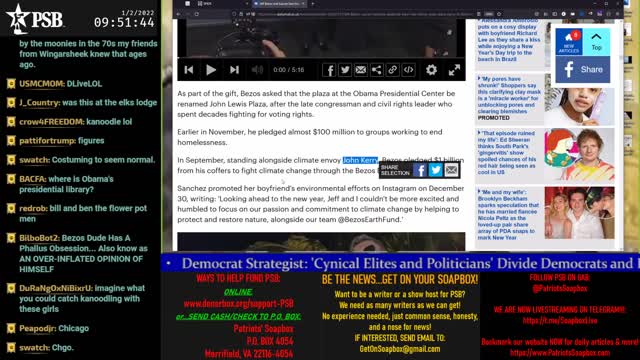Image resolution: width=640 pixels, height=360 pixels.
Task: Click the GetOnSoapbox@gmail.com email address
Action: [400, 349]
